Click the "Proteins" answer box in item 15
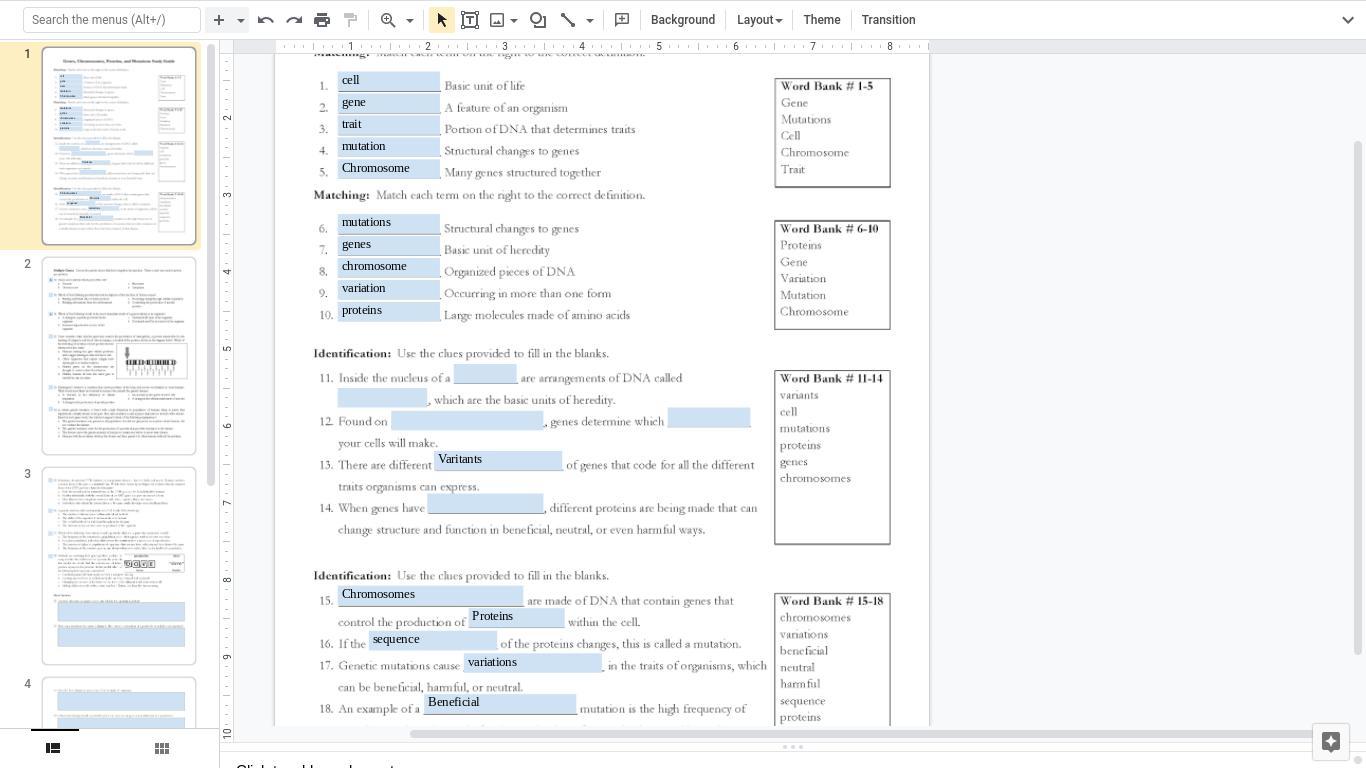The height and width of the screenshot is (768, 1366). coord(516,618)
